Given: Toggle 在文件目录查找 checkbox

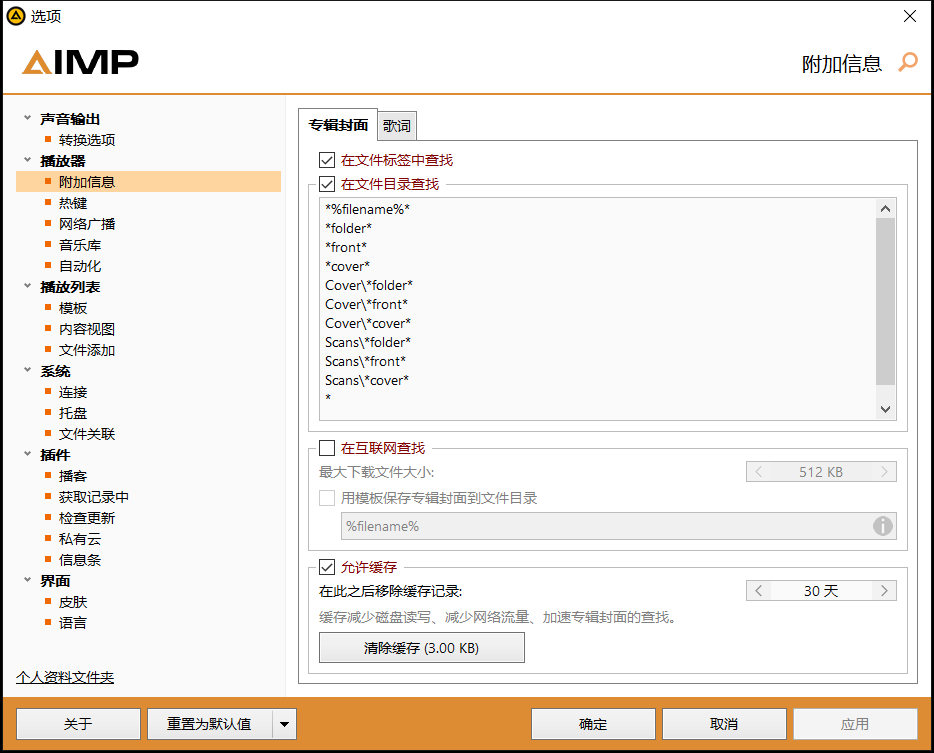Looking at the screenshot, I should click(x=326, y=184).
